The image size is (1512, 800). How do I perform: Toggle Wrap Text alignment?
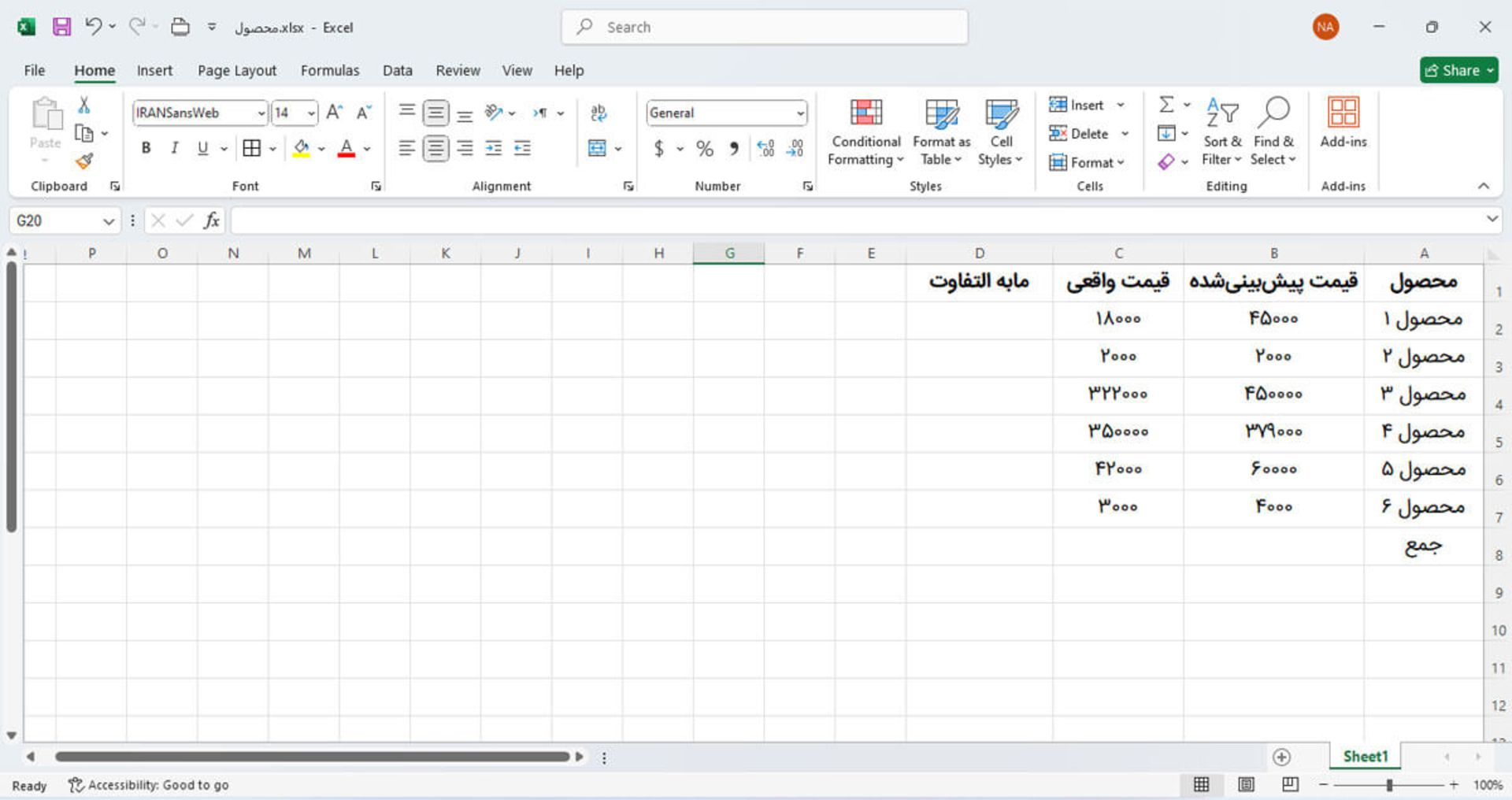click(x=598, y=113)
